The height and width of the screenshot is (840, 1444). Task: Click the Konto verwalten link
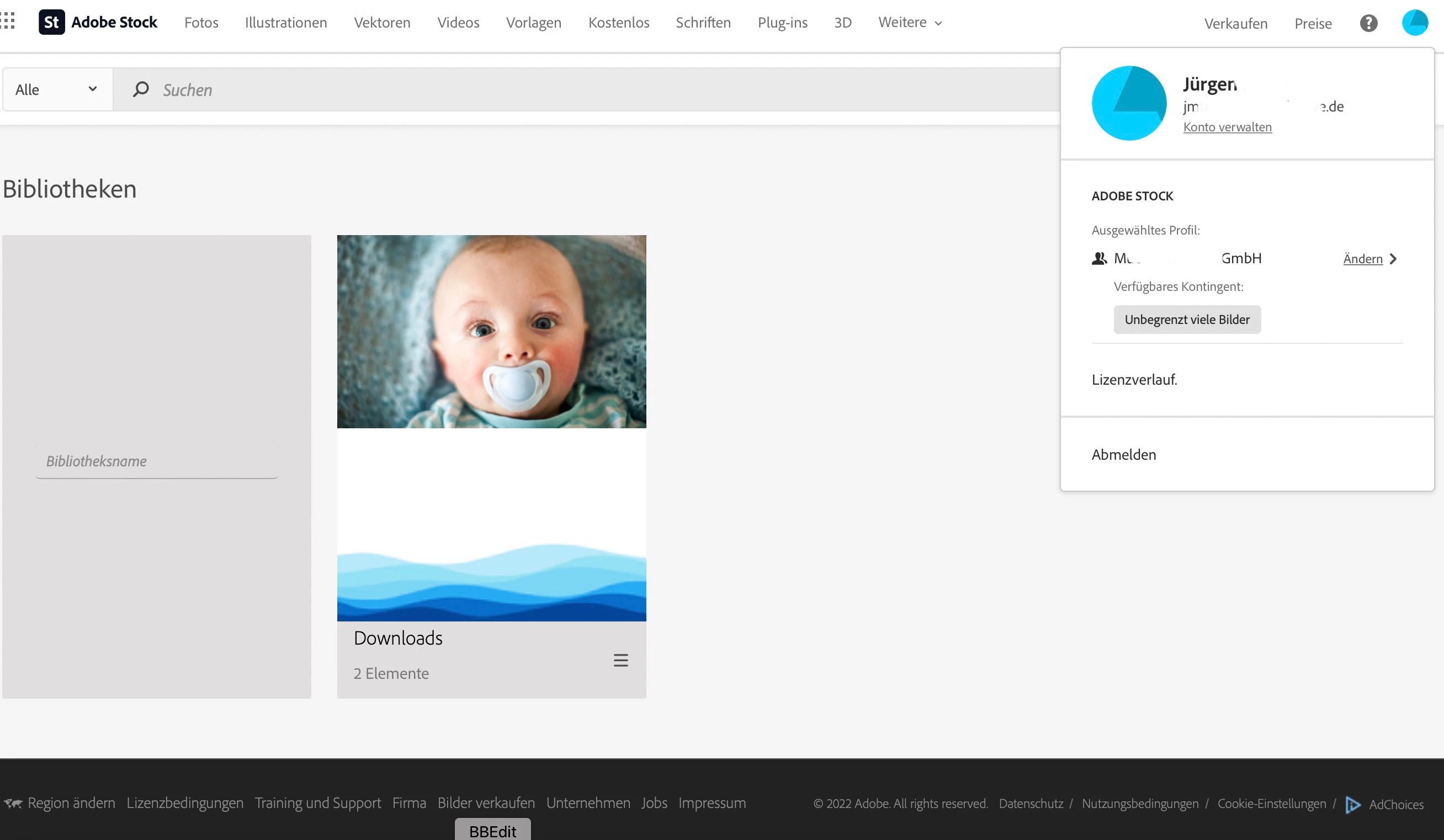[x=1228, y=127]
